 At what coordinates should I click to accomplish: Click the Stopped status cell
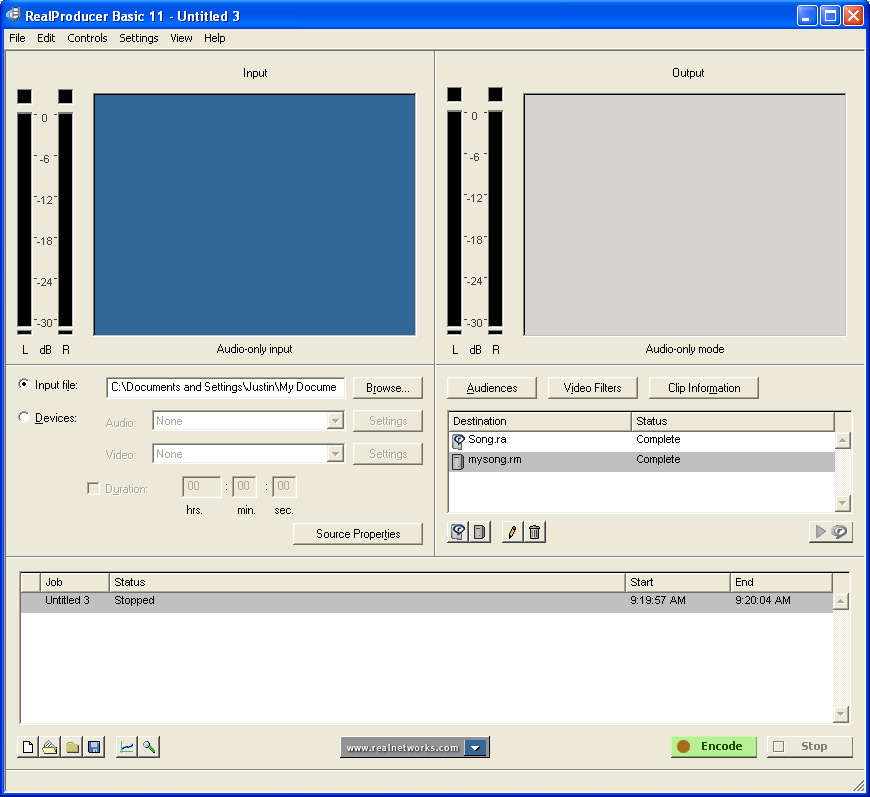[x=134, y=601]
